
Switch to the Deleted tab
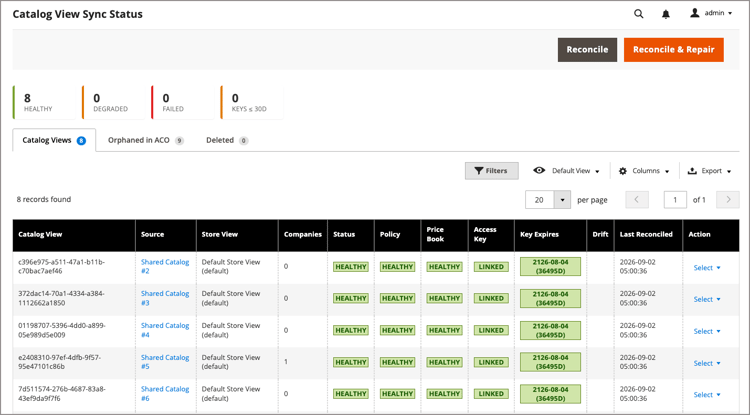tap(227, 140)
